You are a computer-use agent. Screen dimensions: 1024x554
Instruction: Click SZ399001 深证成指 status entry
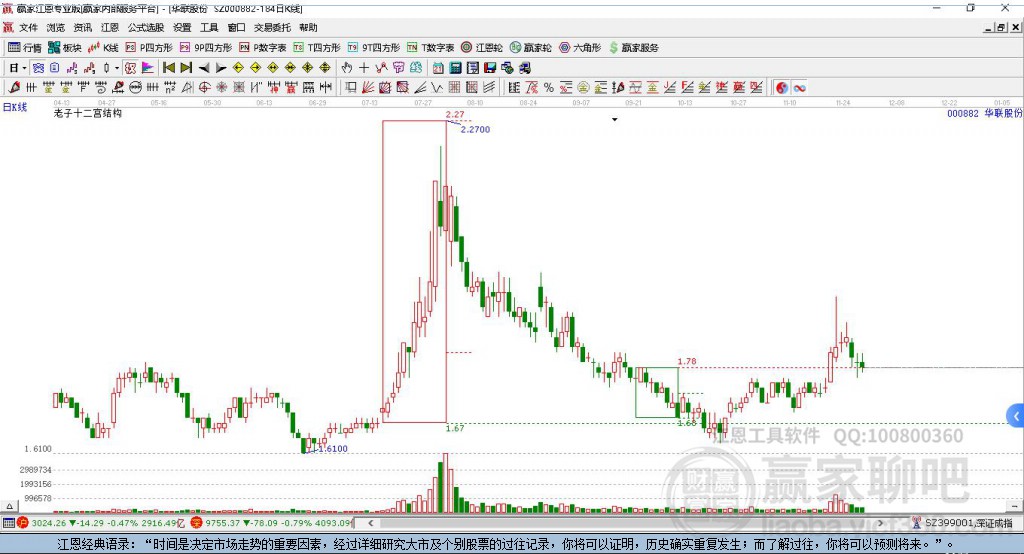click(962, 523)
